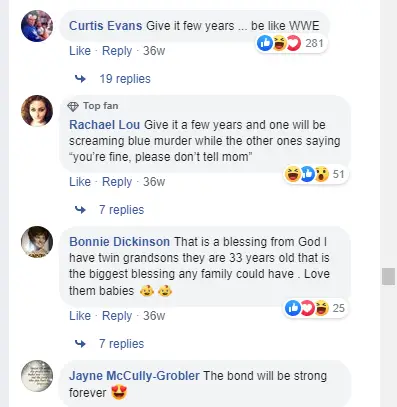Click the vertical scrollbar thumb
Screen dimensions: 397x407
388,276
